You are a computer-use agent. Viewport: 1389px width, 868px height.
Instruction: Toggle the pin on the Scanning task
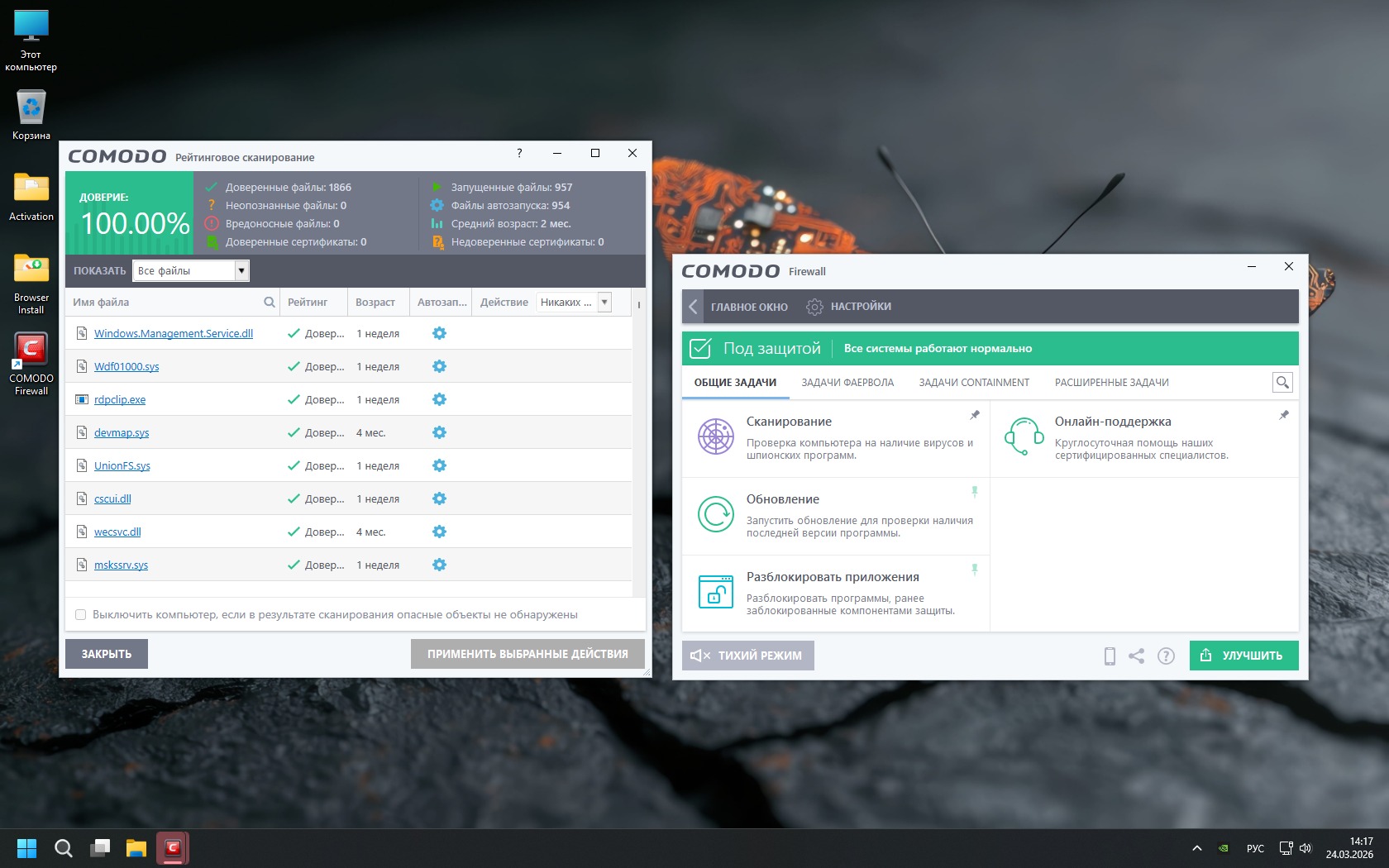coord(975,415)
